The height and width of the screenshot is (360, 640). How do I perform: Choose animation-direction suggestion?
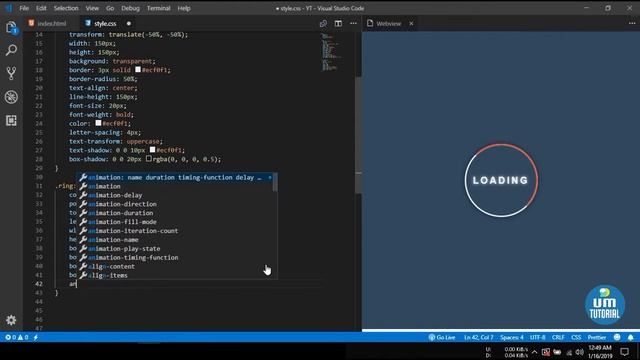175,204
